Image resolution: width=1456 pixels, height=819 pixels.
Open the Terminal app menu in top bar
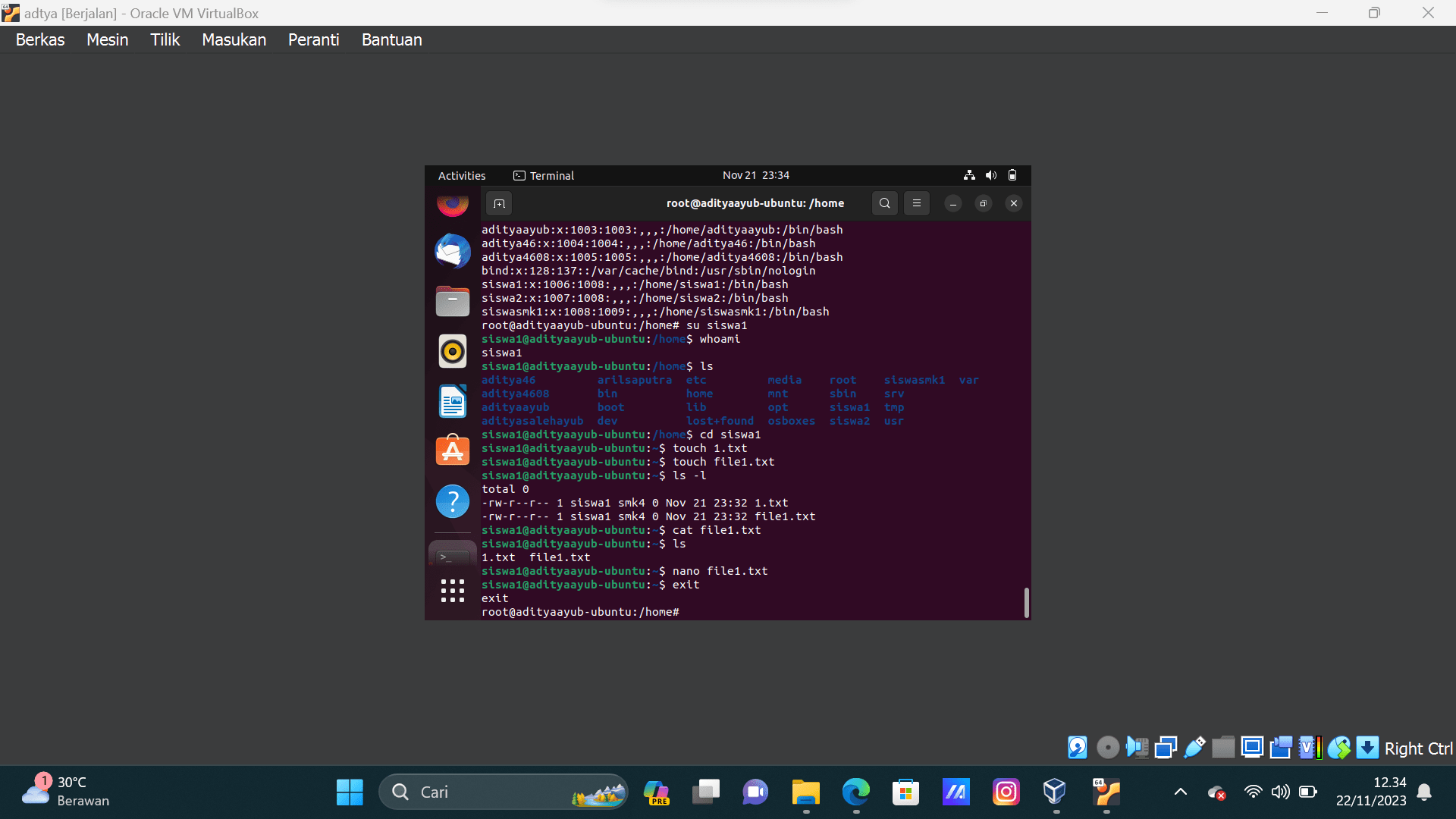click(x=544, y=175)
